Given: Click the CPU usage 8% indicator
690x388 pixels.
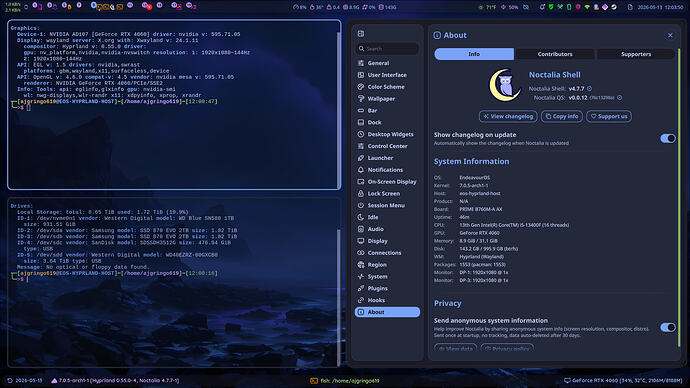Looking at the screenshot, I should tap(300, 7).
